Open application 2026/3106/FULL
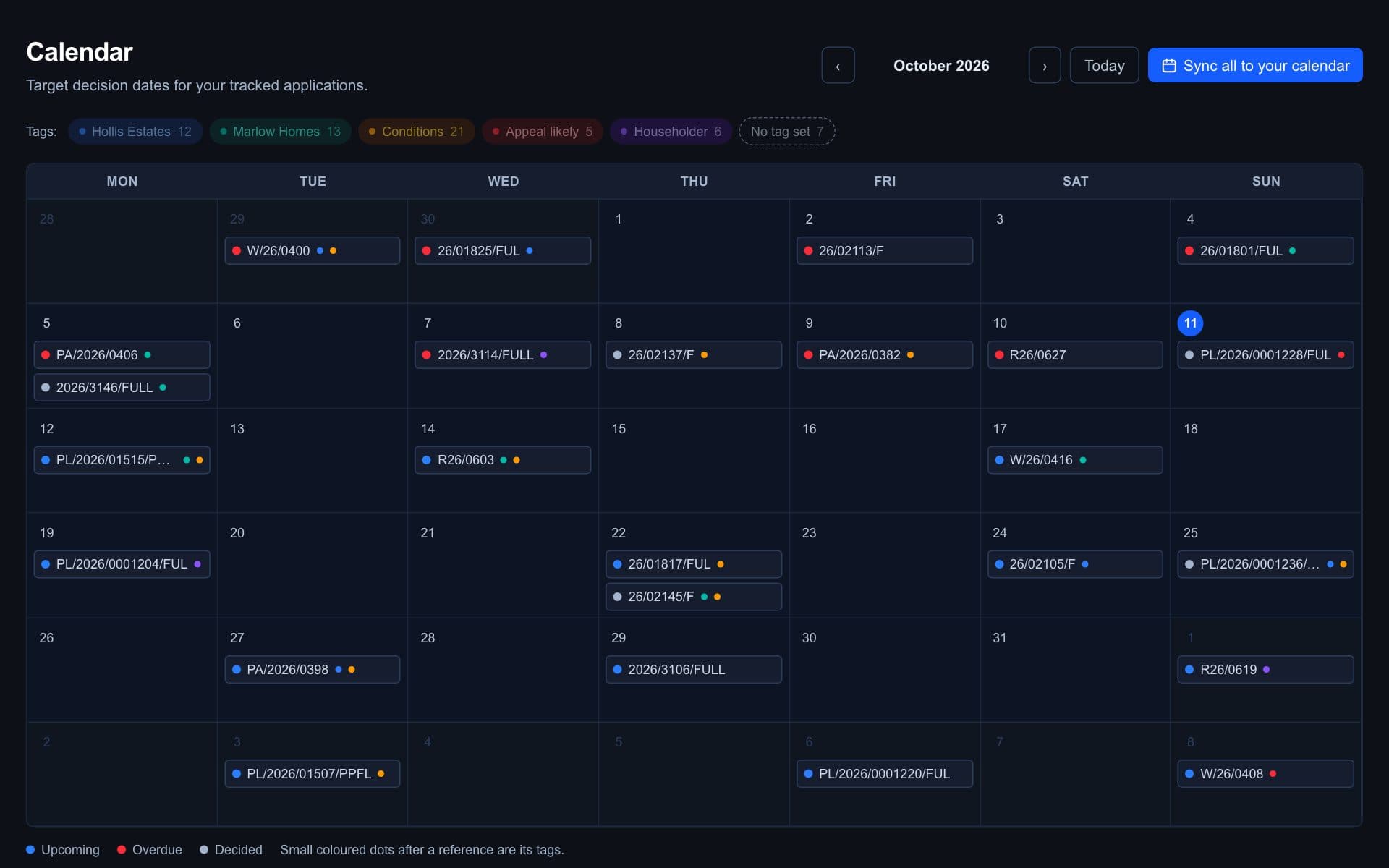 694,669
